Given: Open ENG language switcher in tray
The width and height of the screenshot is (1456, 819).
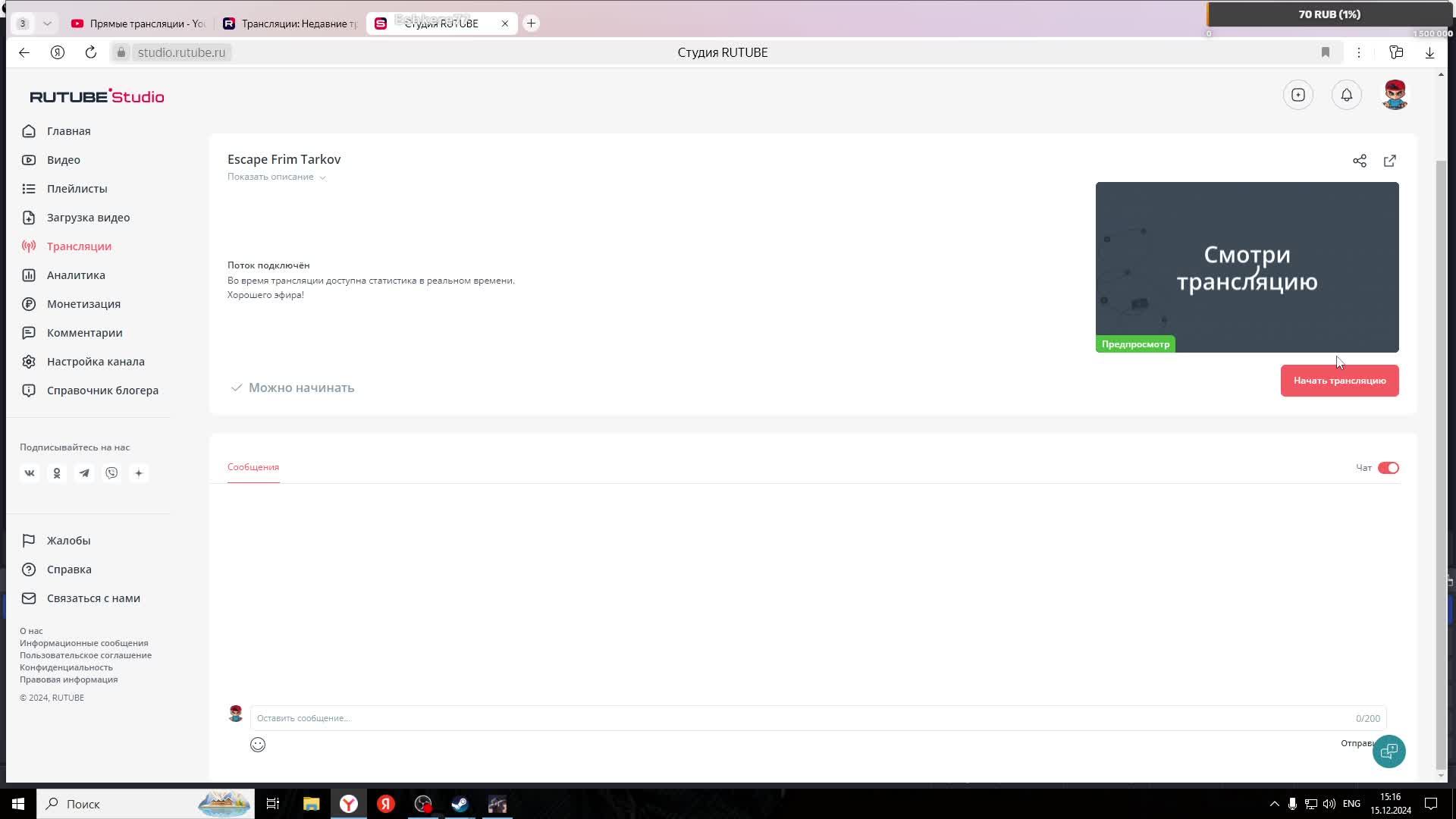Looking at the screenshot, I should pyautogui.click(x=1351, y=804).
